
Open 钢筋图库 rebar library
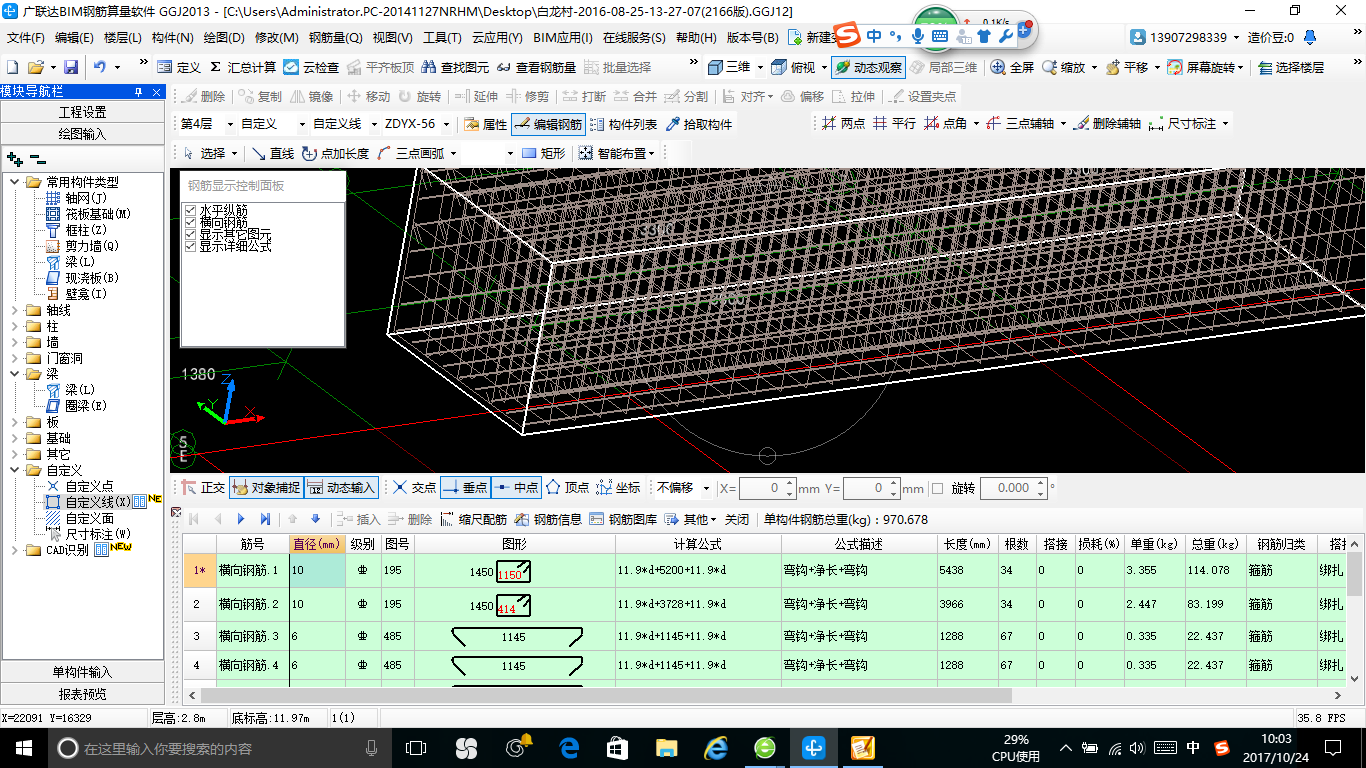624,519
